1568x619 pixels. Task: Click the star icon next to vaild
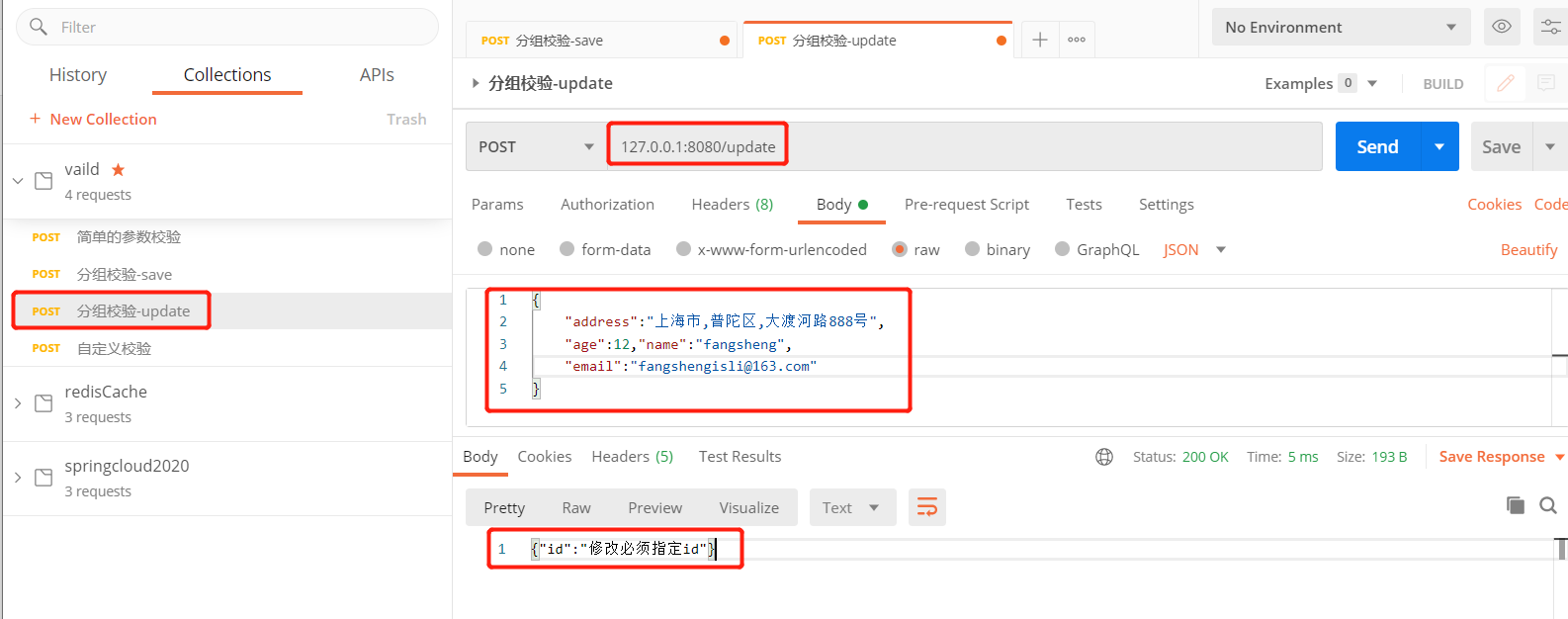point(118,170)
